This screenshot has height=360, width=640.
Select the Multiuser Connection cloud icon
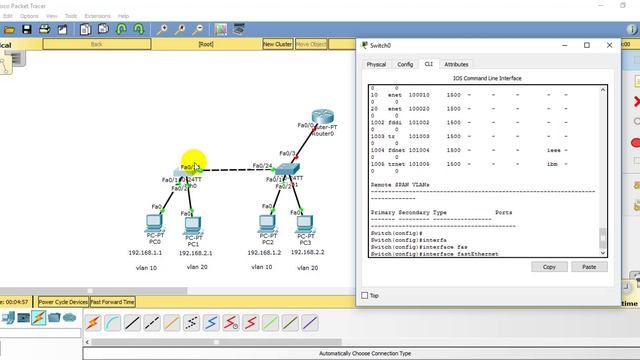[69, 318]
